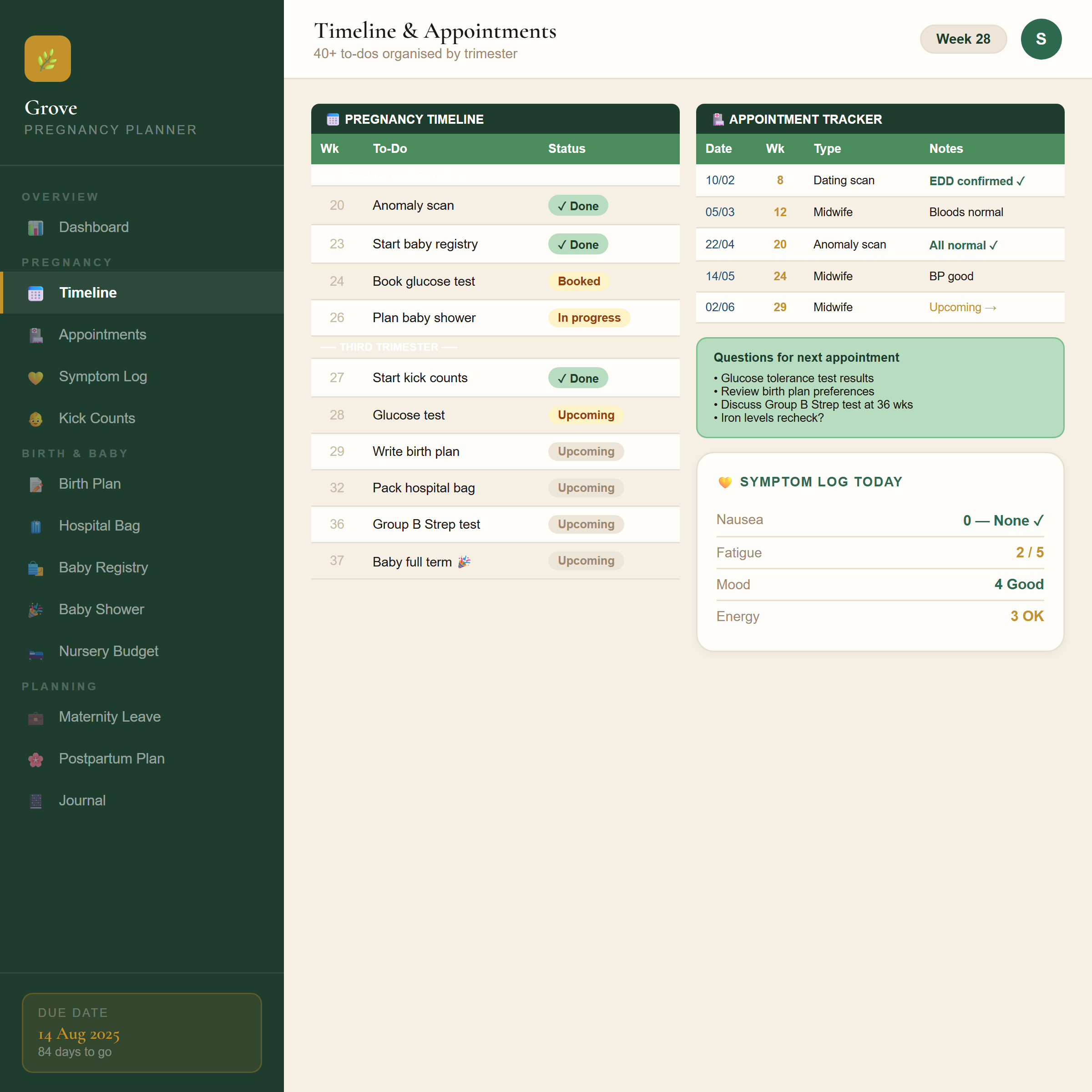Click Upcoming status for Group B Strep test
Viewport: 1092px width, 1092px height.
[586, 524]
